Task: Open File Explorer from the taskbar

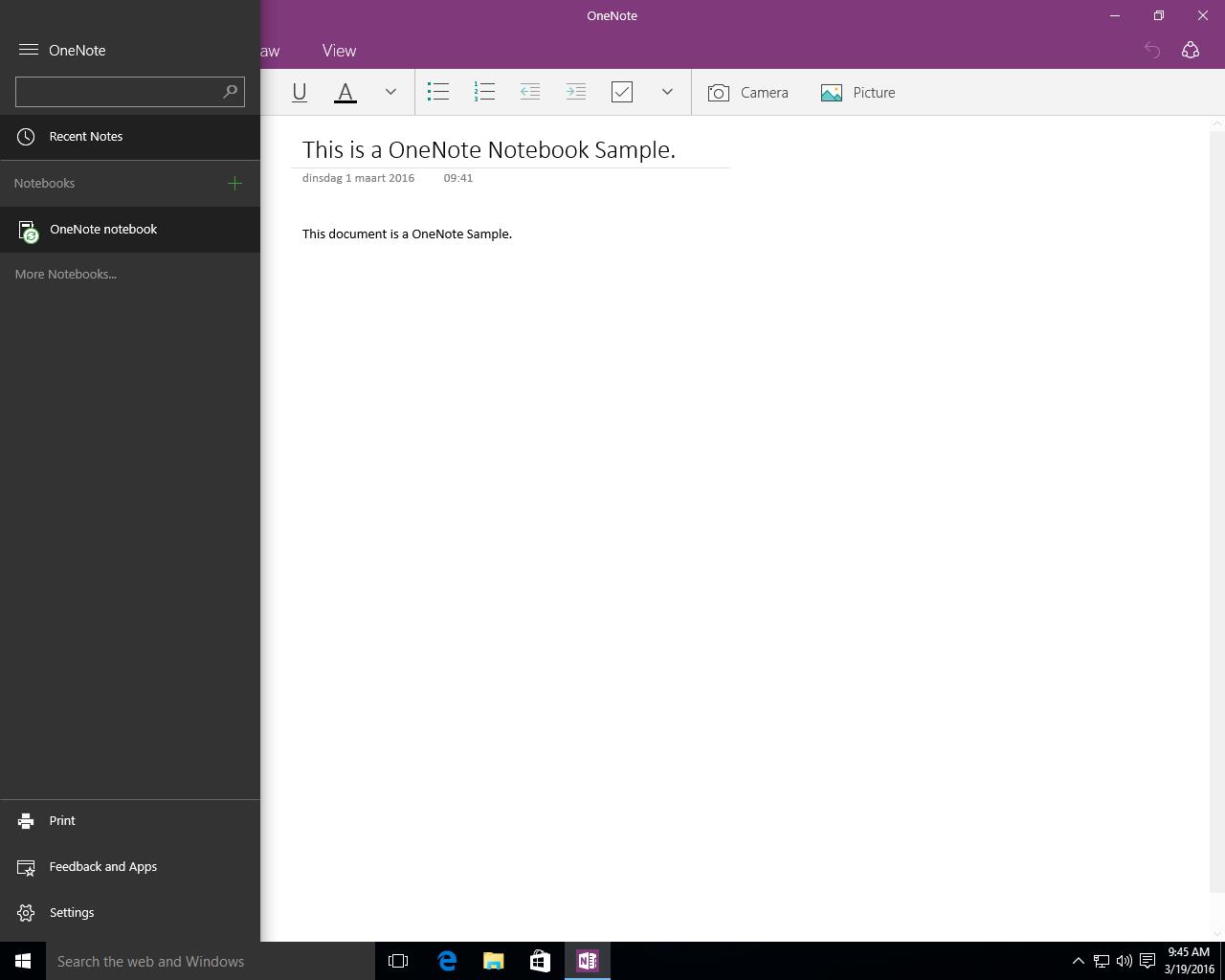Action: 494,961
